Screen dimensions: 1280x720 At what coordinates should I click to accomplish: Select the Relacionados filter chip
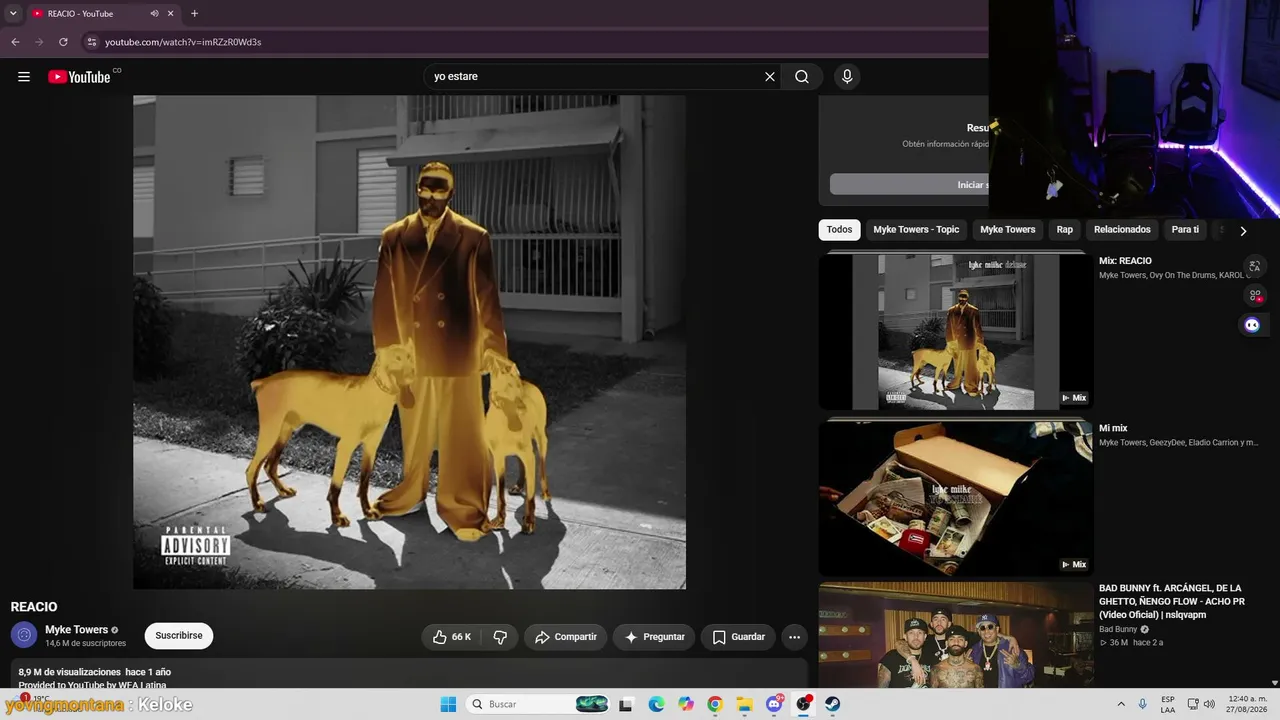pos(1122,230)
